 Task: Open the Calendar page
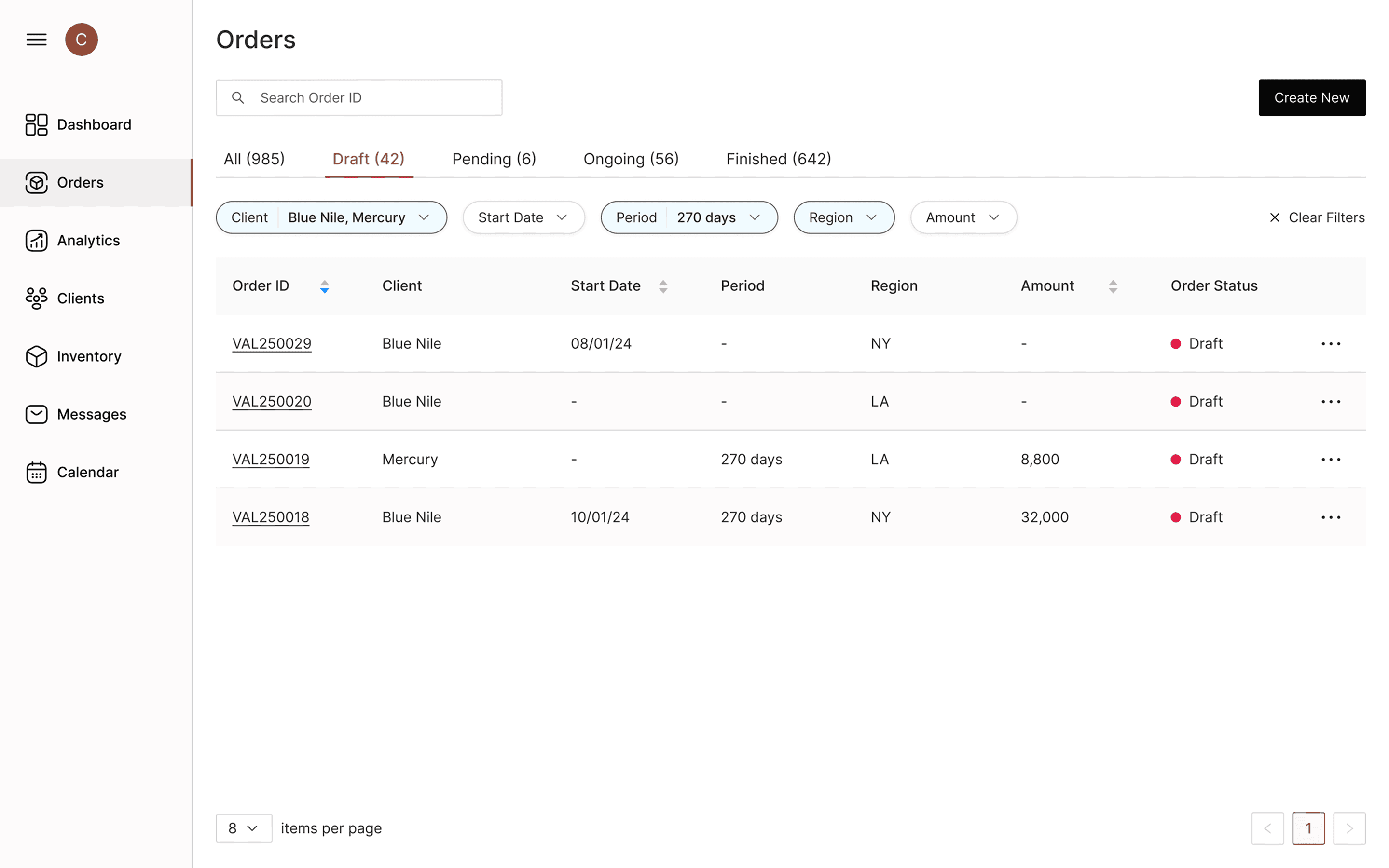(x=87, y=473)
